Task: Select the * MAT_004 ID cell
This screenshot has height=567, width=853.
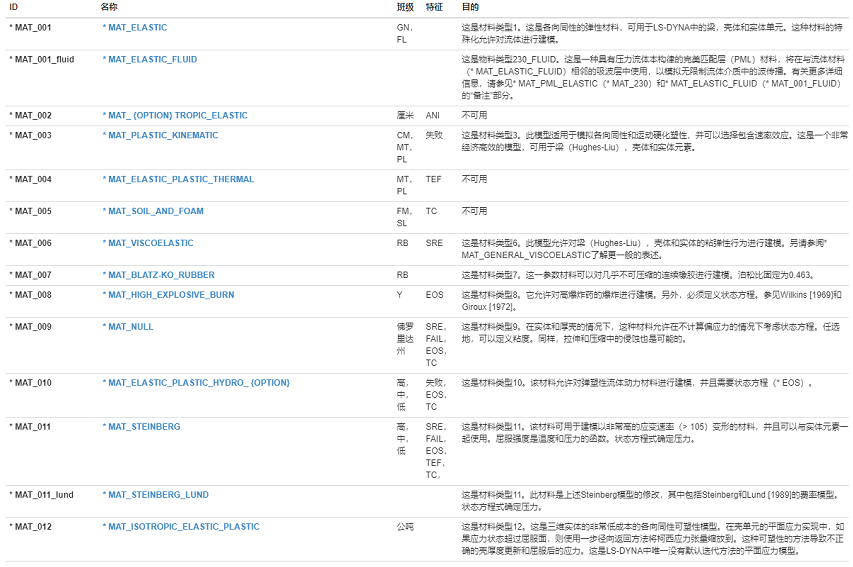Action: (30, 179)
